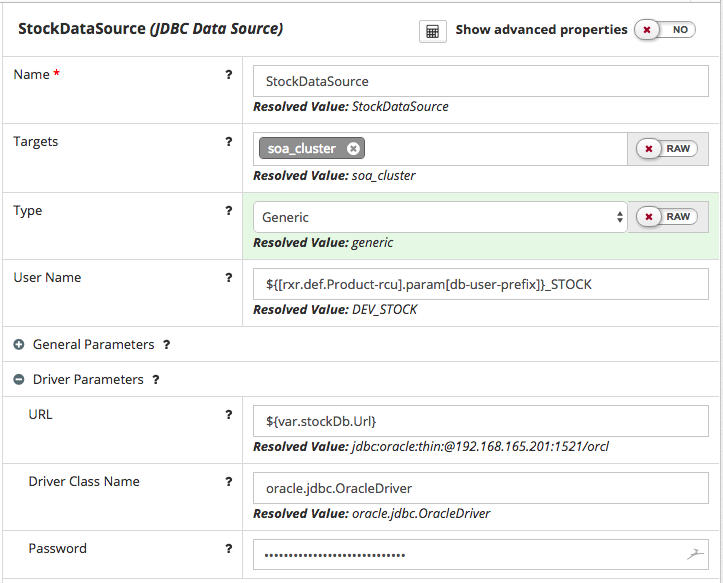The image size is (723, 583).
Task: Click the Driver Class Name input field
Action: [480, 489]
